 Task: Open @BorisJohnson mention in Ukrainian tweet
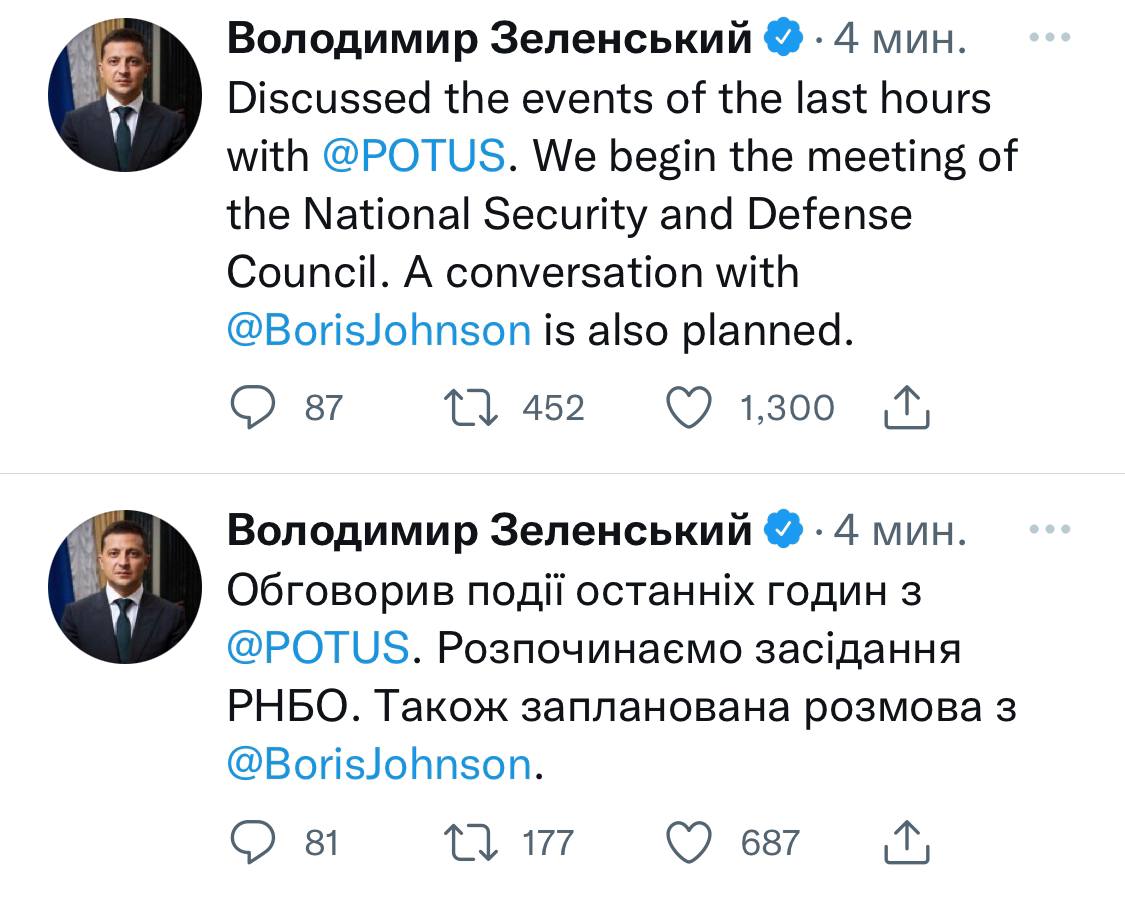(379, 765)
